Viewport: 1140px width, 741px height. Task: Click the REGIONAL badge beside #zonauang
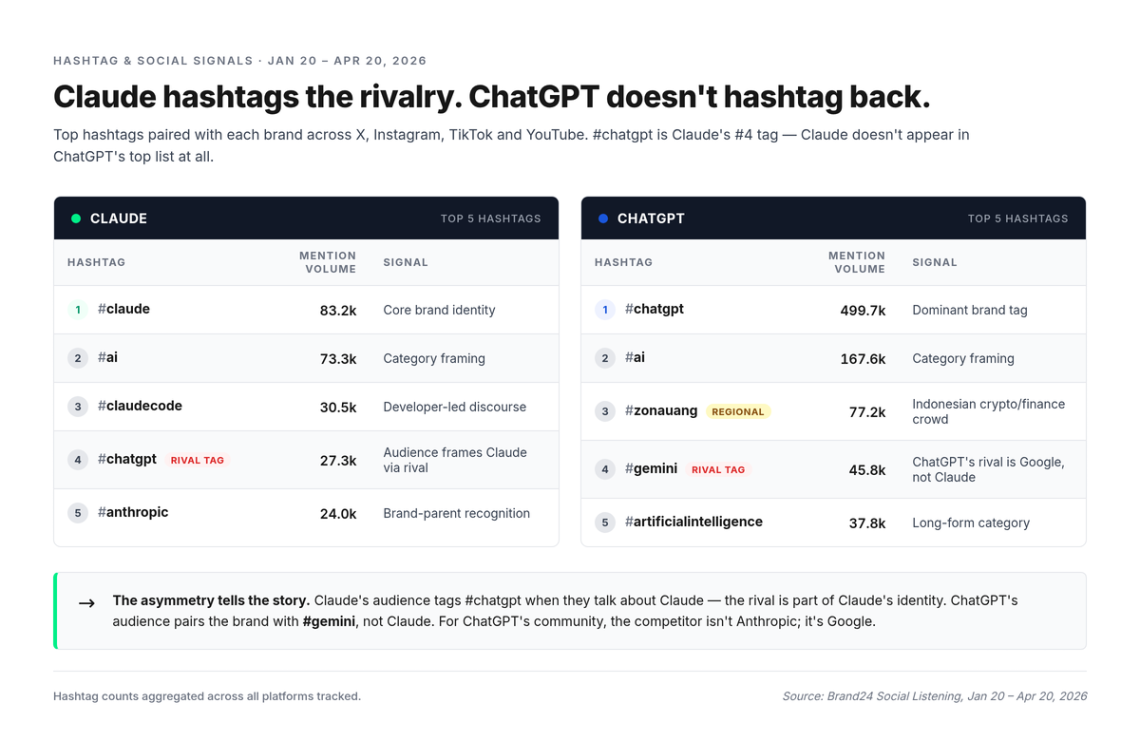738,412
